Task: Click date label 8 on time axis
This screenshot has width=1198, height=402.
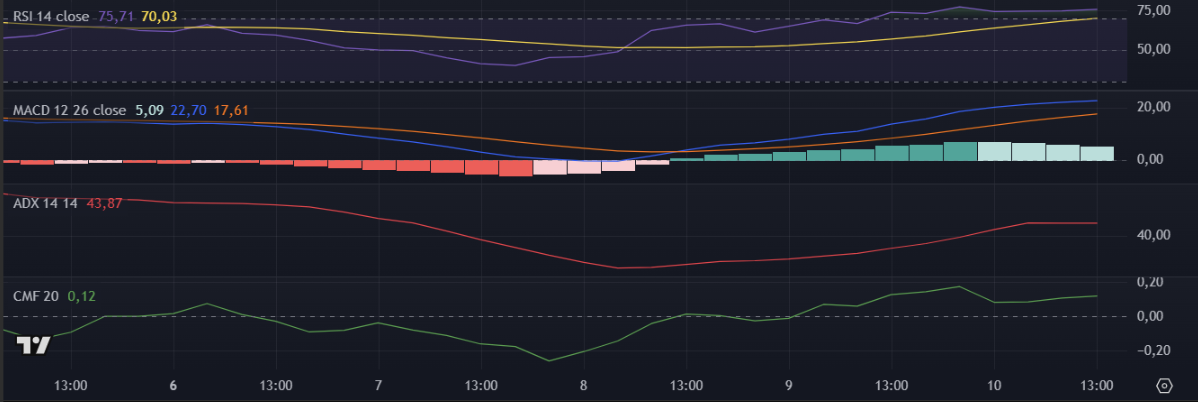Action: coord(583,385)
